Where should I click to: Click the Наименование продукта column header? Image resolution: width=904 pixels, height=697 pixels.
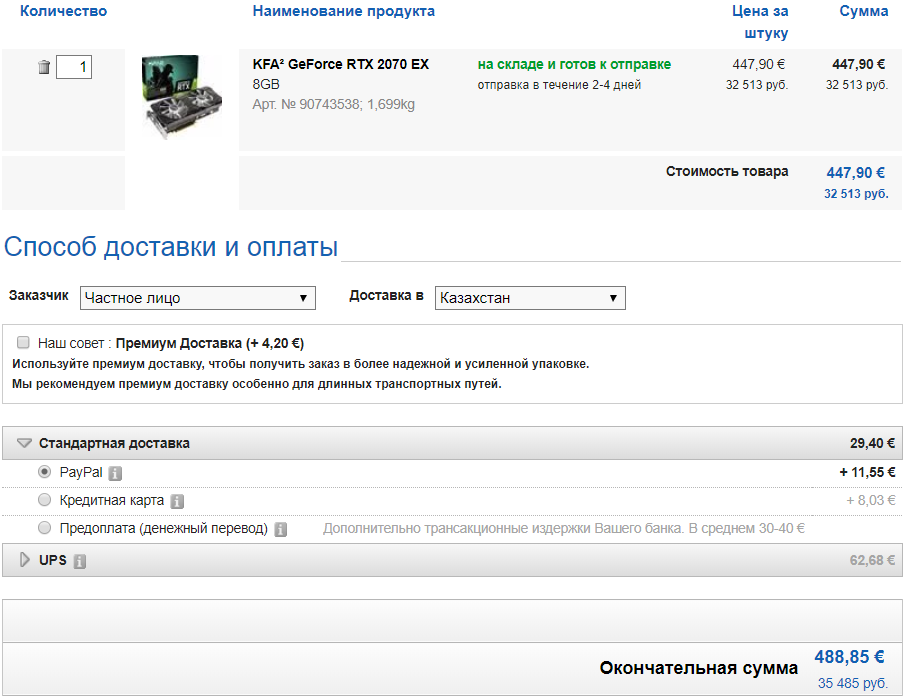[344, 12]
